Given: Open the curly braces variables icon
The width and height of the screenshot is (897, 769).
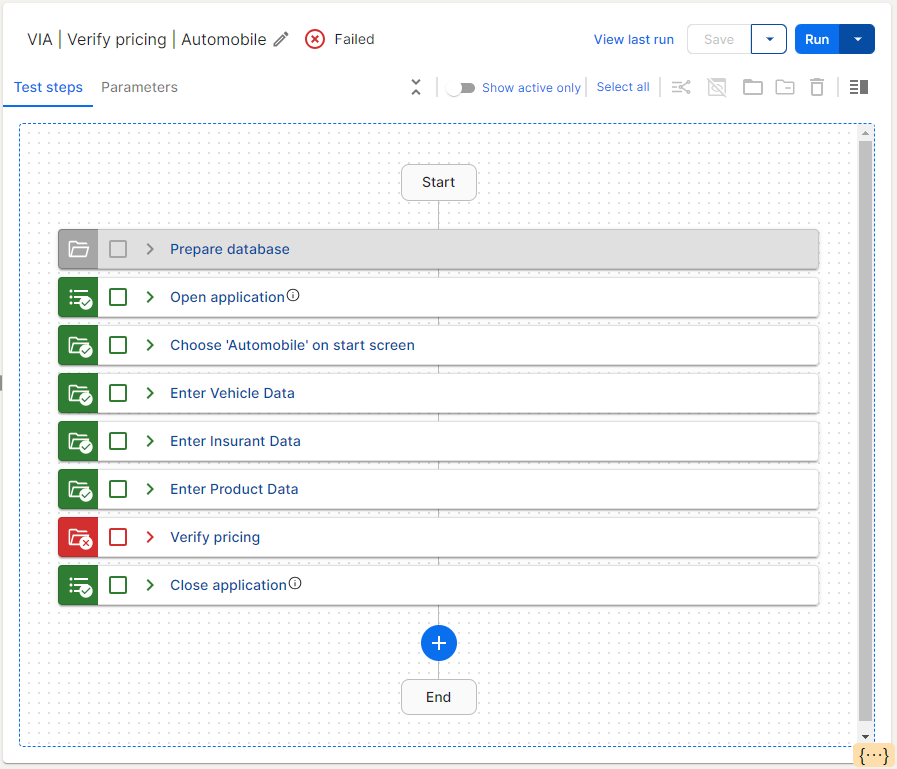Looking at the screenshot, I should click(874, 755).
